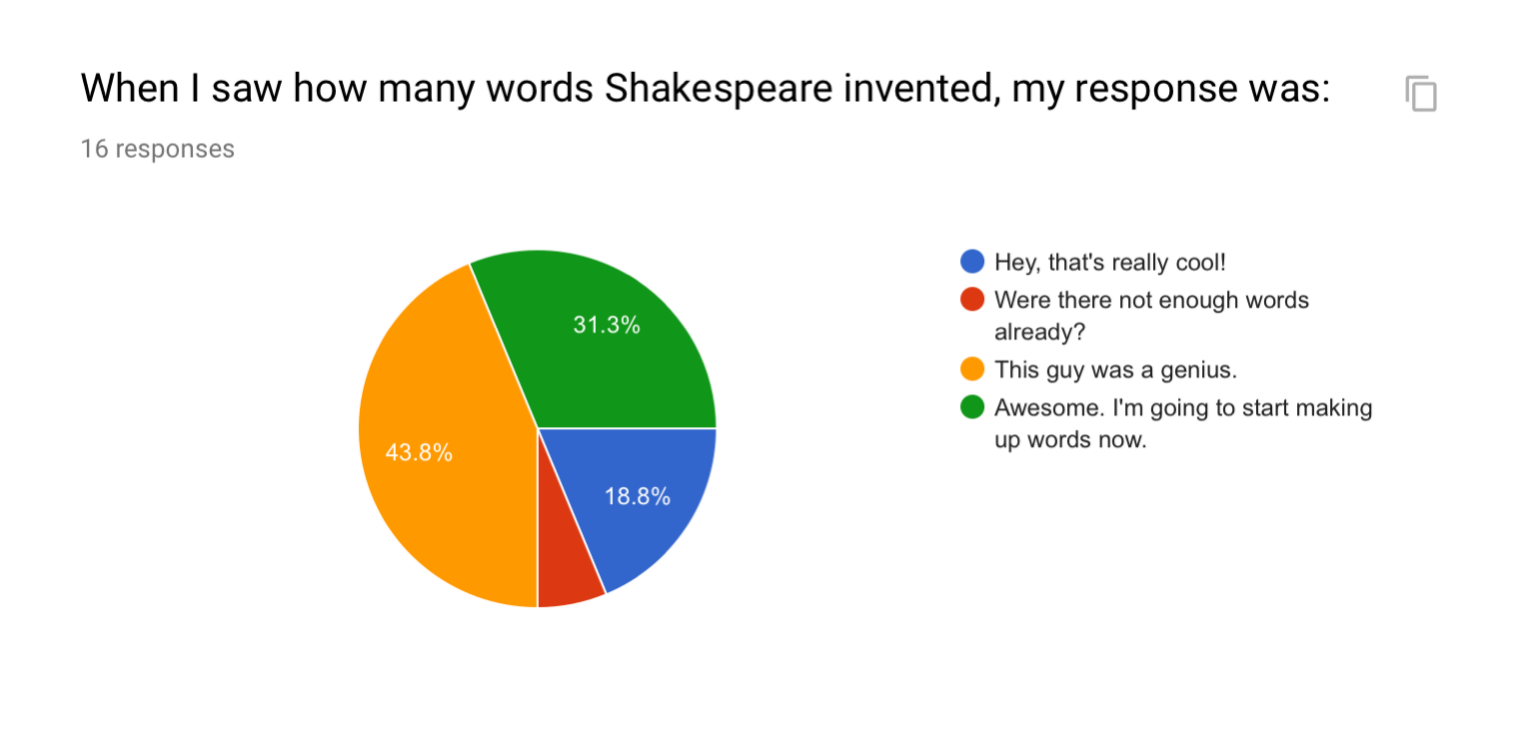The height and width of the screenshot is (754, 1517).
Task: Click the word "genius" in the legend
Action: pyautogui.click(x=1203, y=370)
